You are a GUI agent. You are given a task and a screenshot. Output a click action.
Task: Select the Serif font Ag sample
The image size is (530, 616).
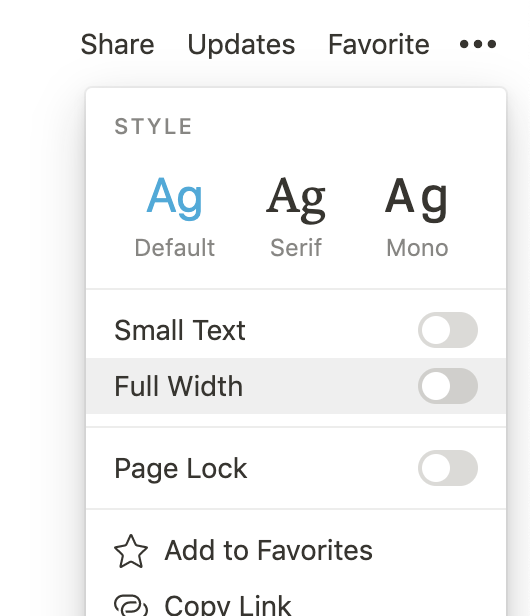click(x=296, y=198)
